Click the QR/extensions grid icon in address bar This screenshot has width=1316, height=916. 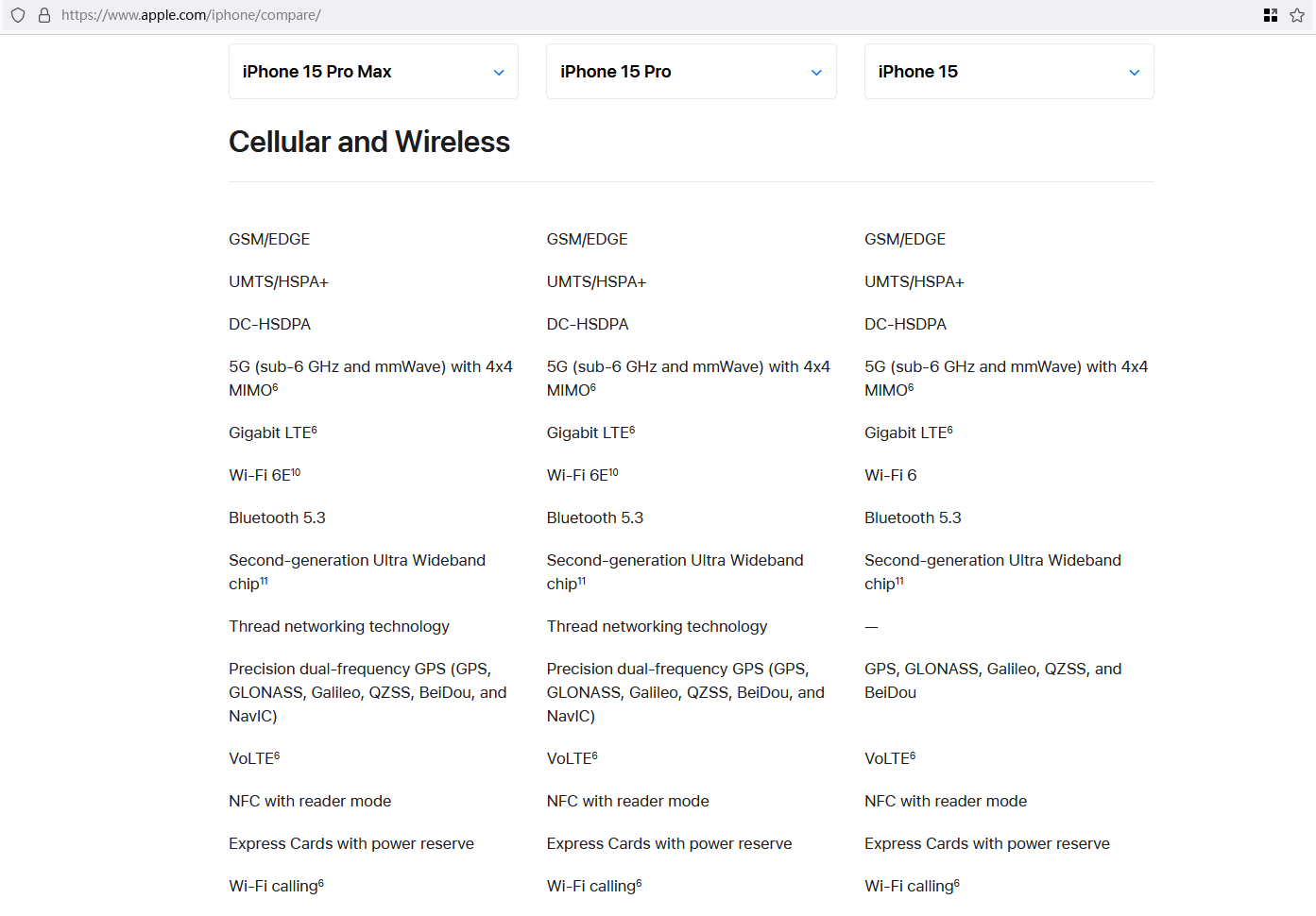pyautogui.click(x=1271, y=15)
